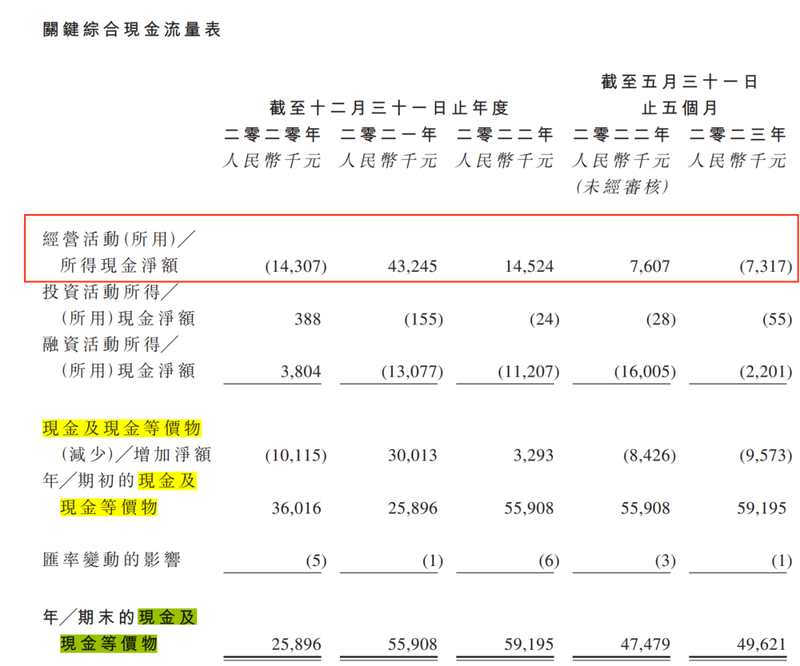Click column header 二零二零年

point(272,135)
